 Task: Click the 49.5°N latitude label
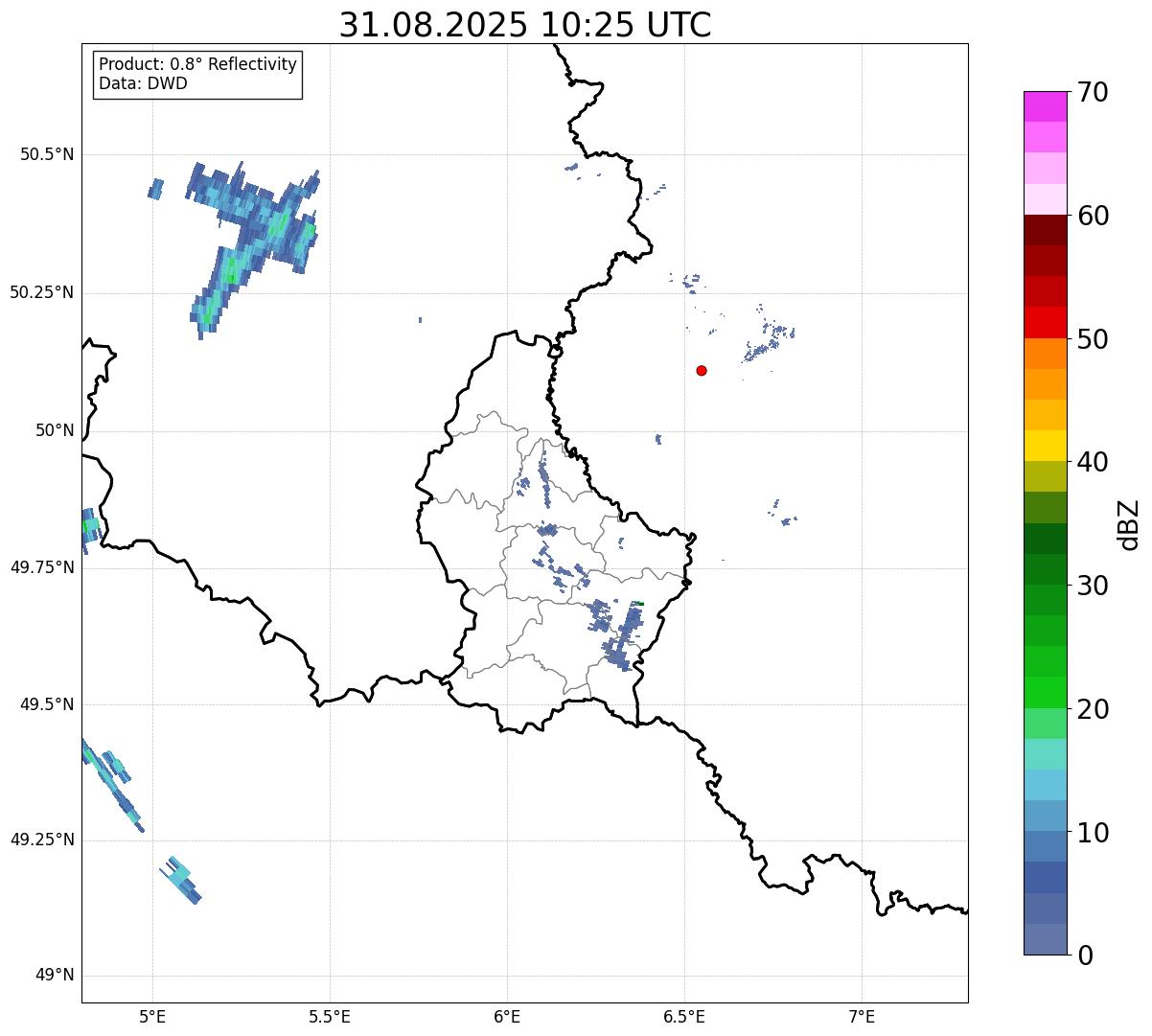click(47, 704)
